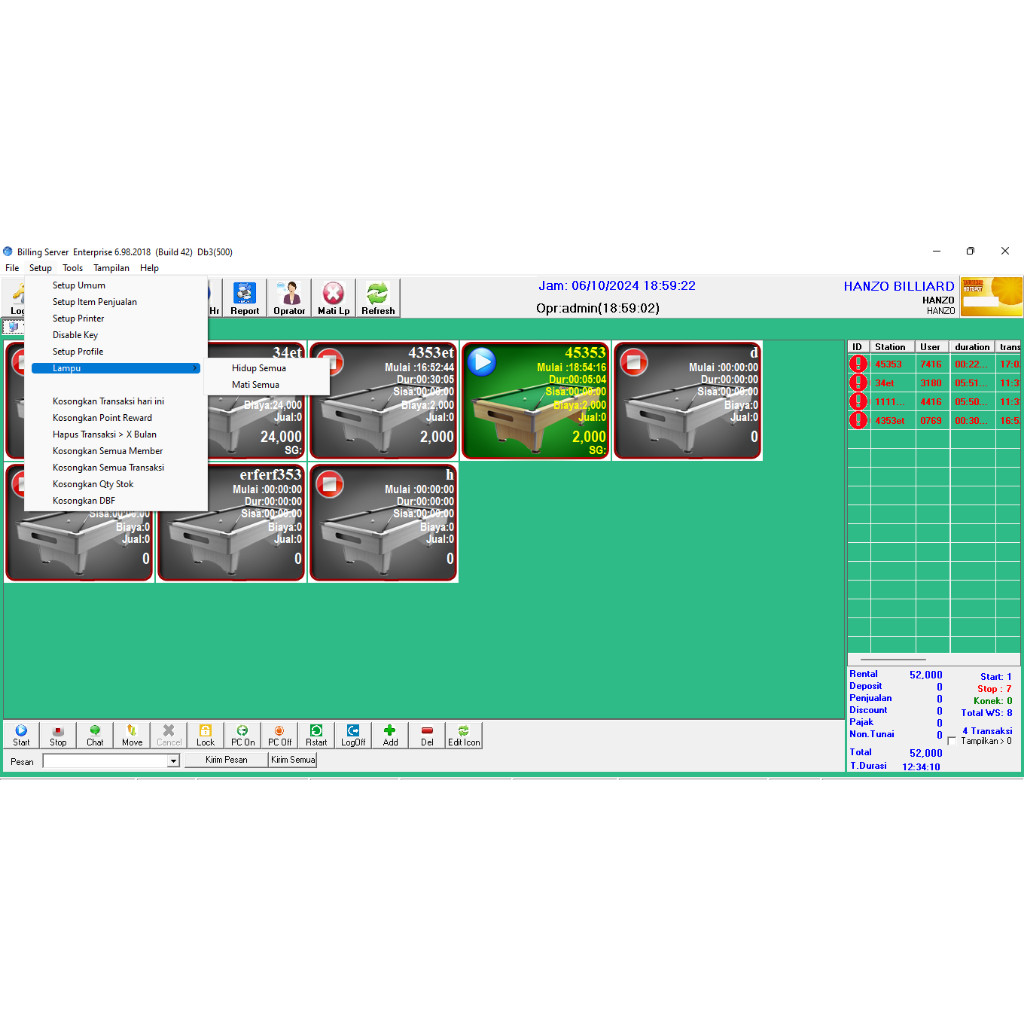Click the LogOff button
The image size is (1024, 1024).
click(353, 735)
